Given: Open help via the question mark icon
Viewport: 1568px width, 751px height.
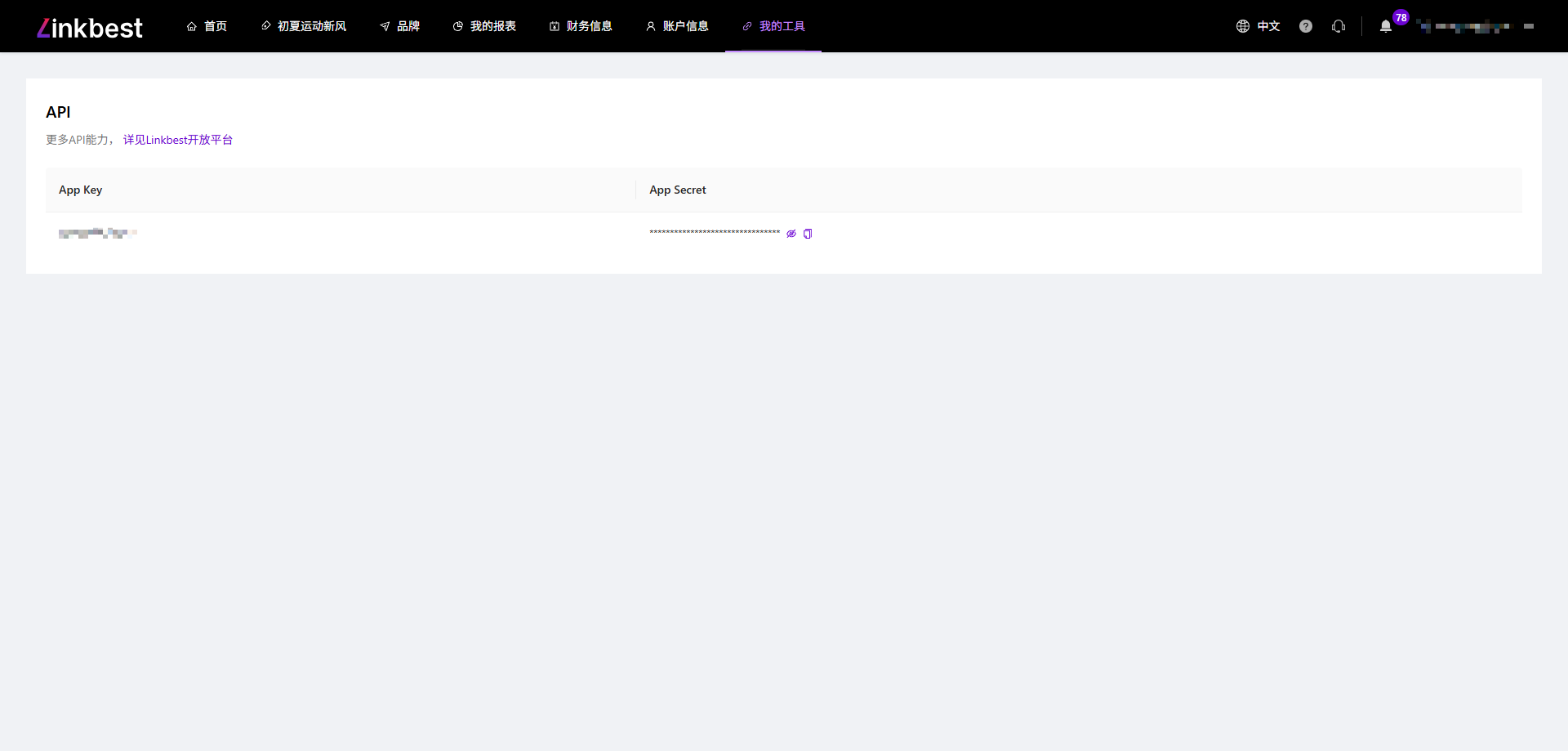Looking at the screenshot, I should tap(1306, 26).
